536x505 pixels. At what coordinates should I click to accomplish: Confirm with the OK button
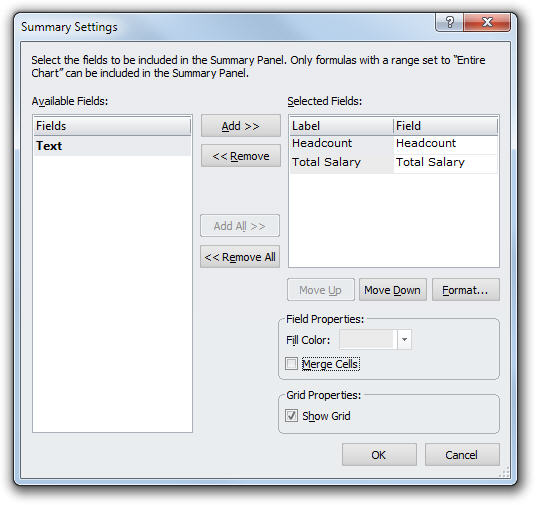379,455
